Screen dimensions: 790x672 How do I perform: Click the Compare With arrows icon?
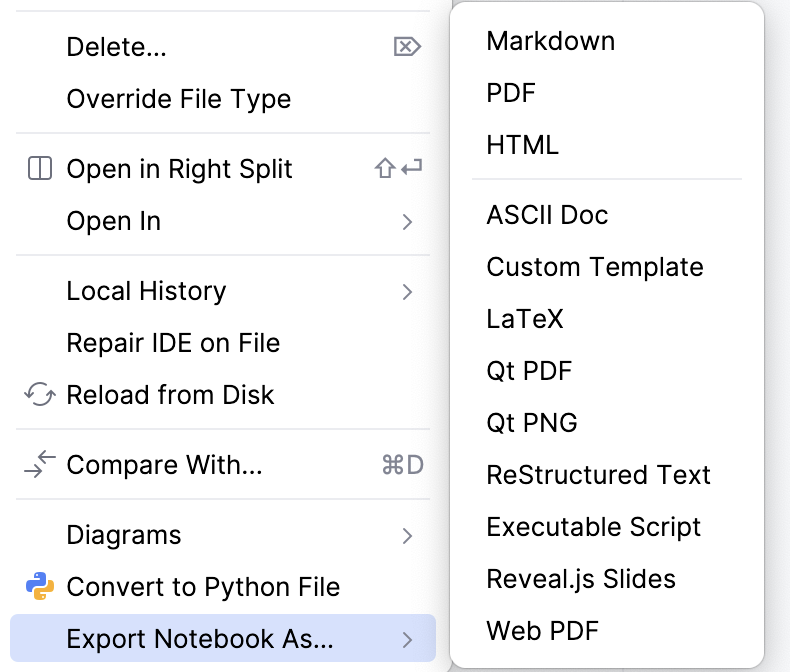[x=39, y=465]
